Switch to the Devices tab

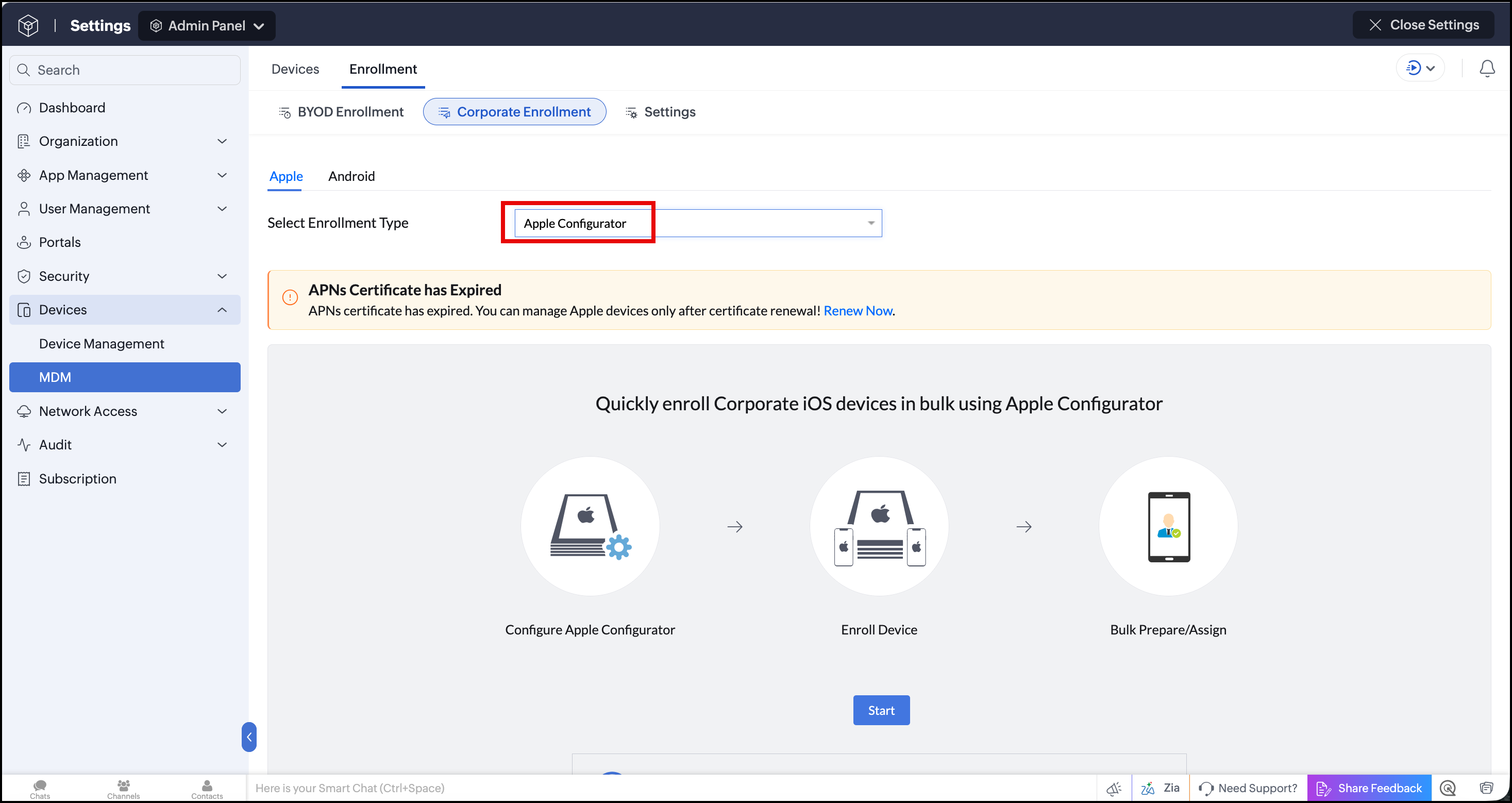pyautogui.click(x=295, y=69)
